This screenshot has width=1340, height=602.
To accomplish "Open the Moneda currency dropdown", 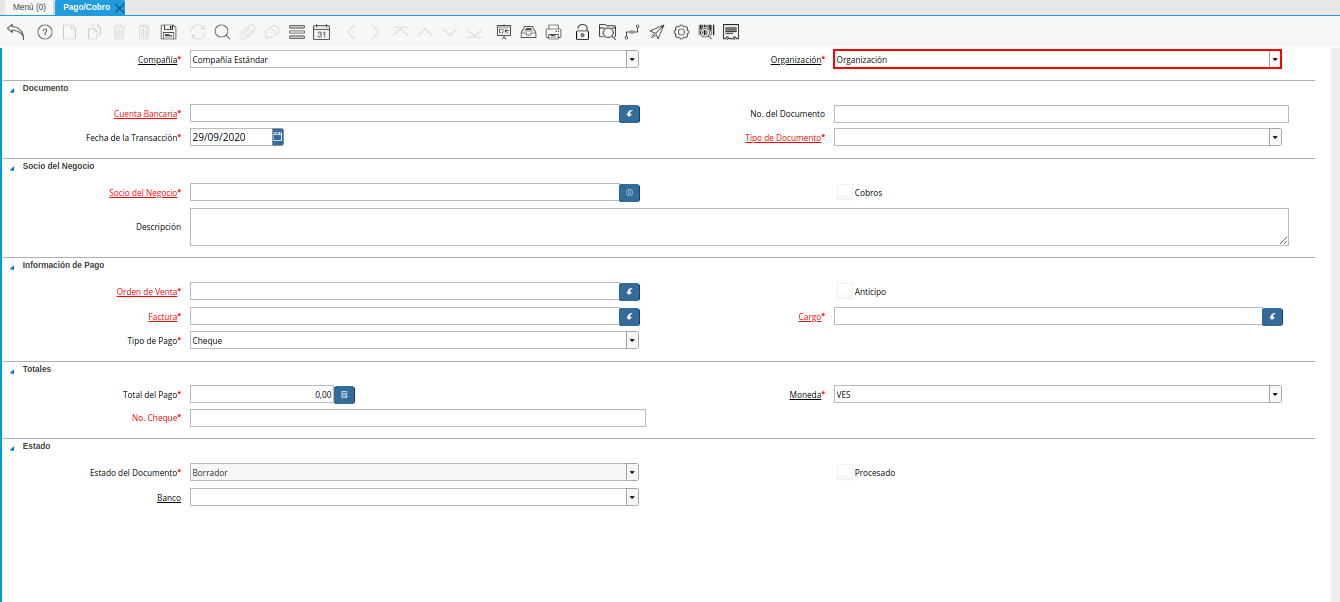I will pyautogui.click(x=1275, y=394).
